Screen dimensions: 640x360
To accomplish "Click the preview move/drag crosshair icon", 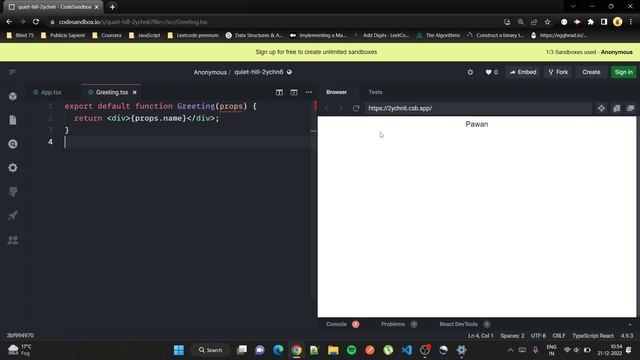I will [x=601, y=108].
